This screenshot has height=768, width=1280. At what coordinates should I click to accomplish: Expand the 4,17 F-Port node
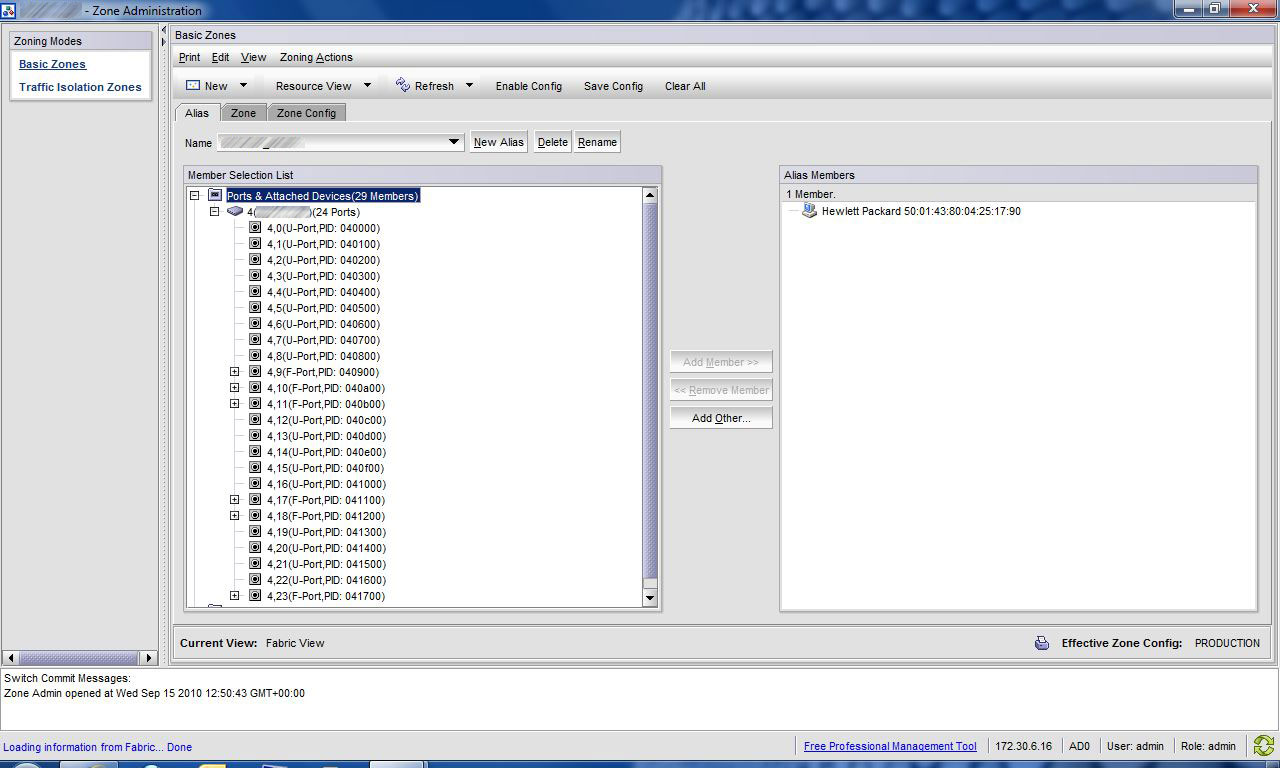235,500
